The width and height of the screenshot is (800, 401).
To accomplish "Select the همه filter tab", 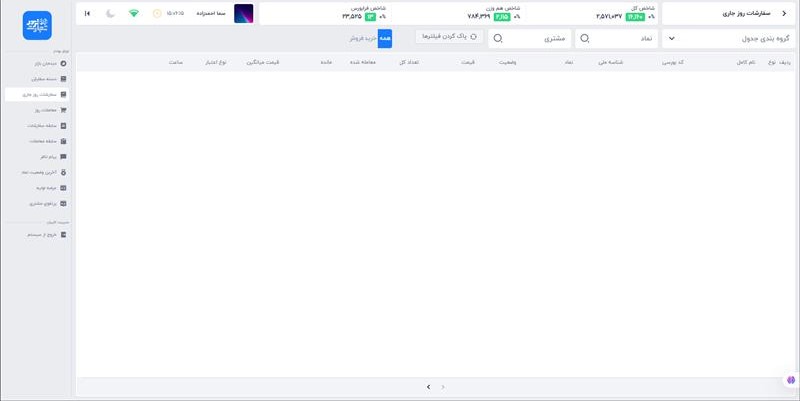I will [x=384, y=38].
